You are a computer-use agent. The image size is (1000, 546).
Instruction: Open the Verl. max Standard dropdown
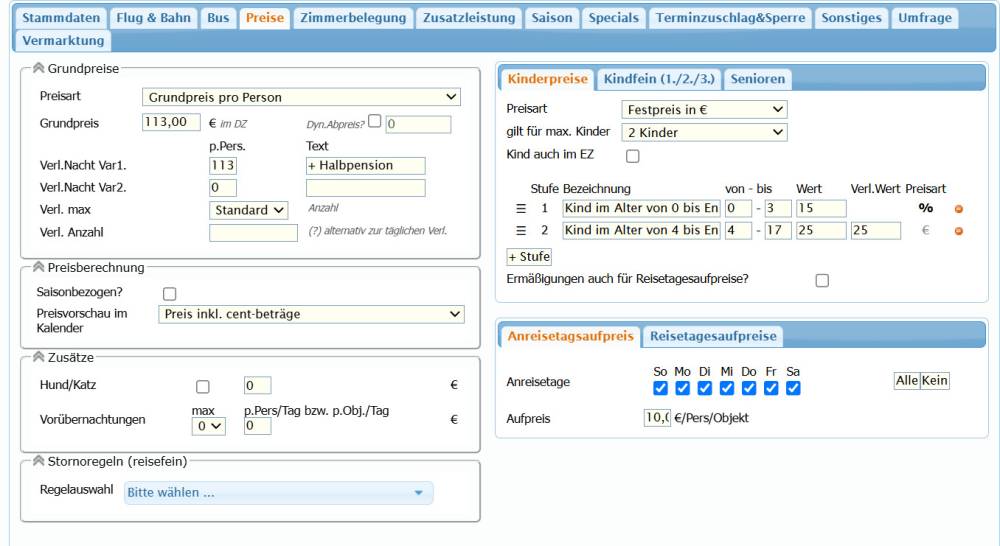(249, 210)
